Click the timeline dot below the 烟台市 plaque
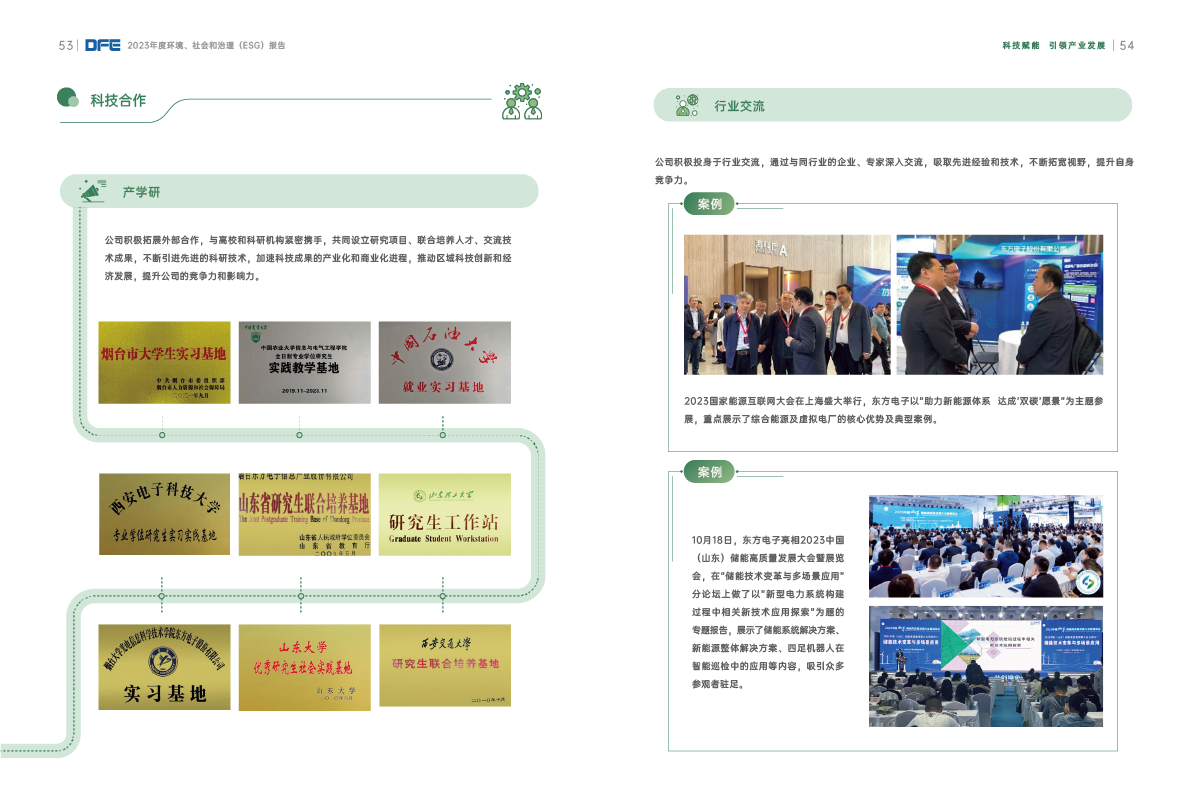 click(x=162, y=435)
